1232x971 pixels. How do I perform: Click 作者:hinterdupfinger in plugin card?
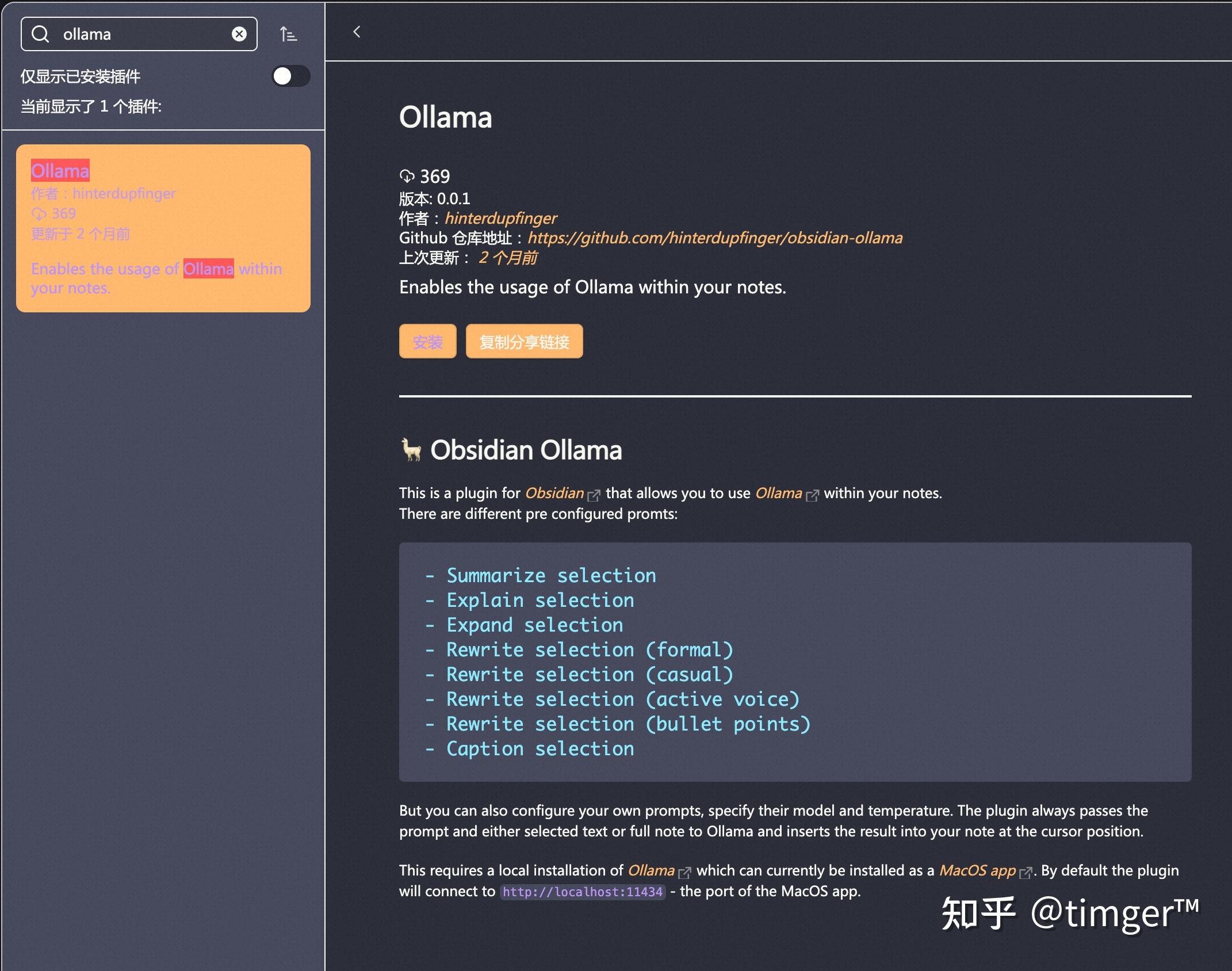104,194
